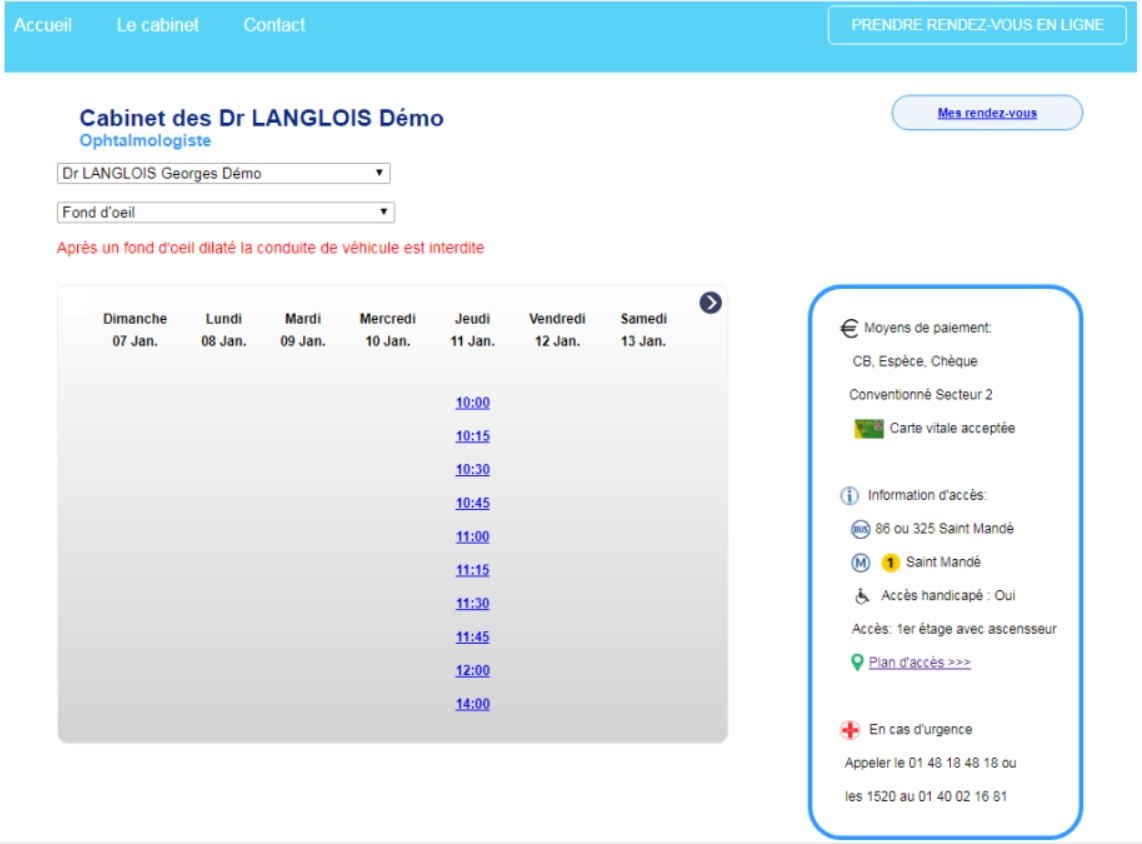Open the Plan d'accès link
This screenshot has height=844, width=1142.
coord(919,662)
